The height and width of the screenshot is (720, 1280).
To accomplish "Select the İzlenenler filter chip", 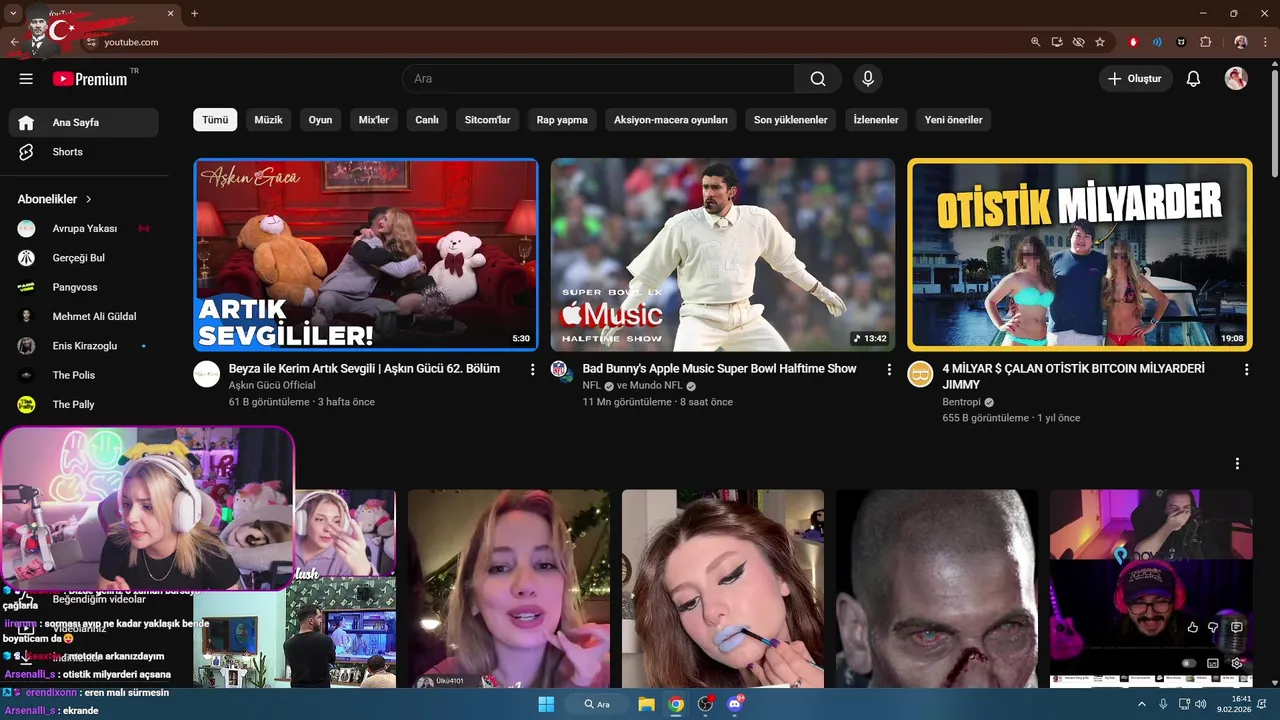I will point(876,120).
